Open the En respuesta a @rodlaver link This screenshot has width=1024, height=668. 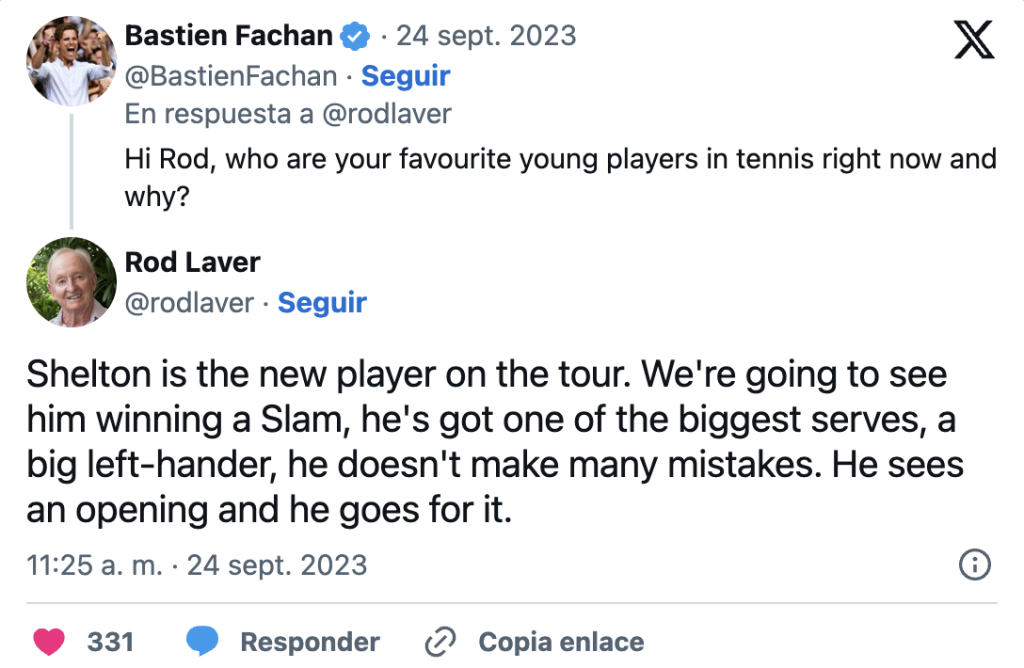tap(288, 114)
